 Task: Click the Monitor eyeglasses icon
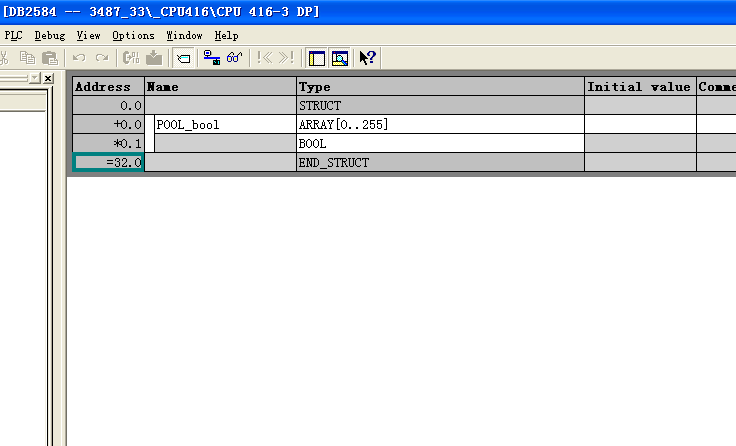(x=234, y=58)
